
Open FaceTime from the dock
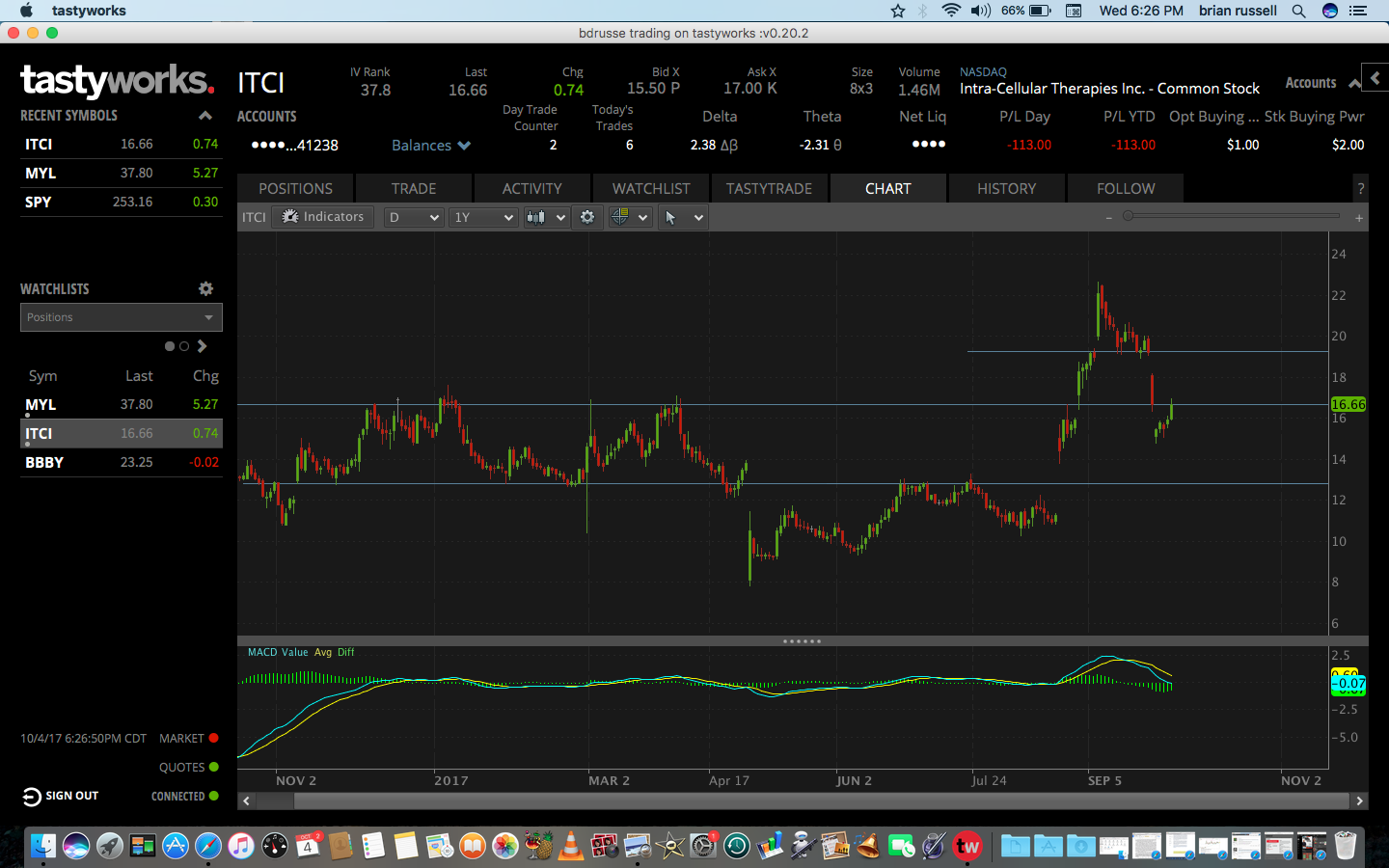(x=901, y=846)
